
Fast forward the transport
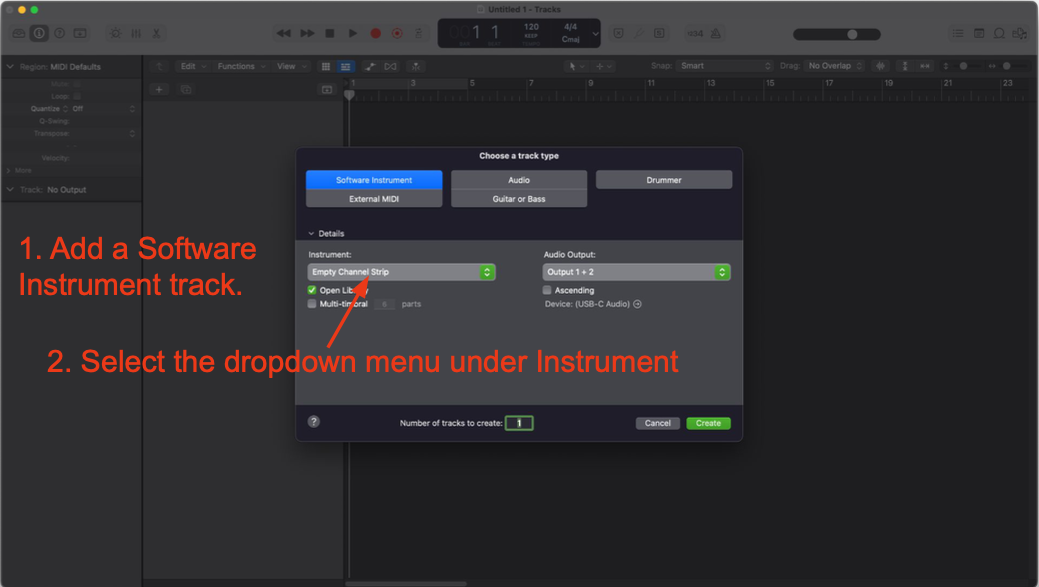307,33
